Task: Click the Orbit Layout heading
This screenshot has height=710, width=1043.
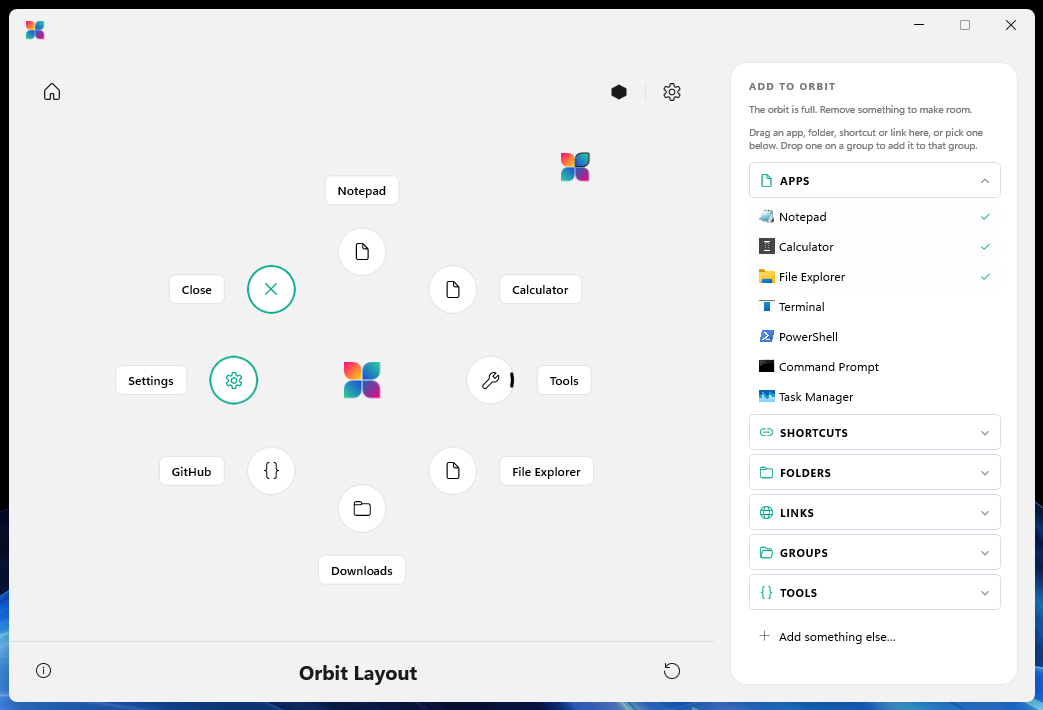Action: (x=358, y=673)
